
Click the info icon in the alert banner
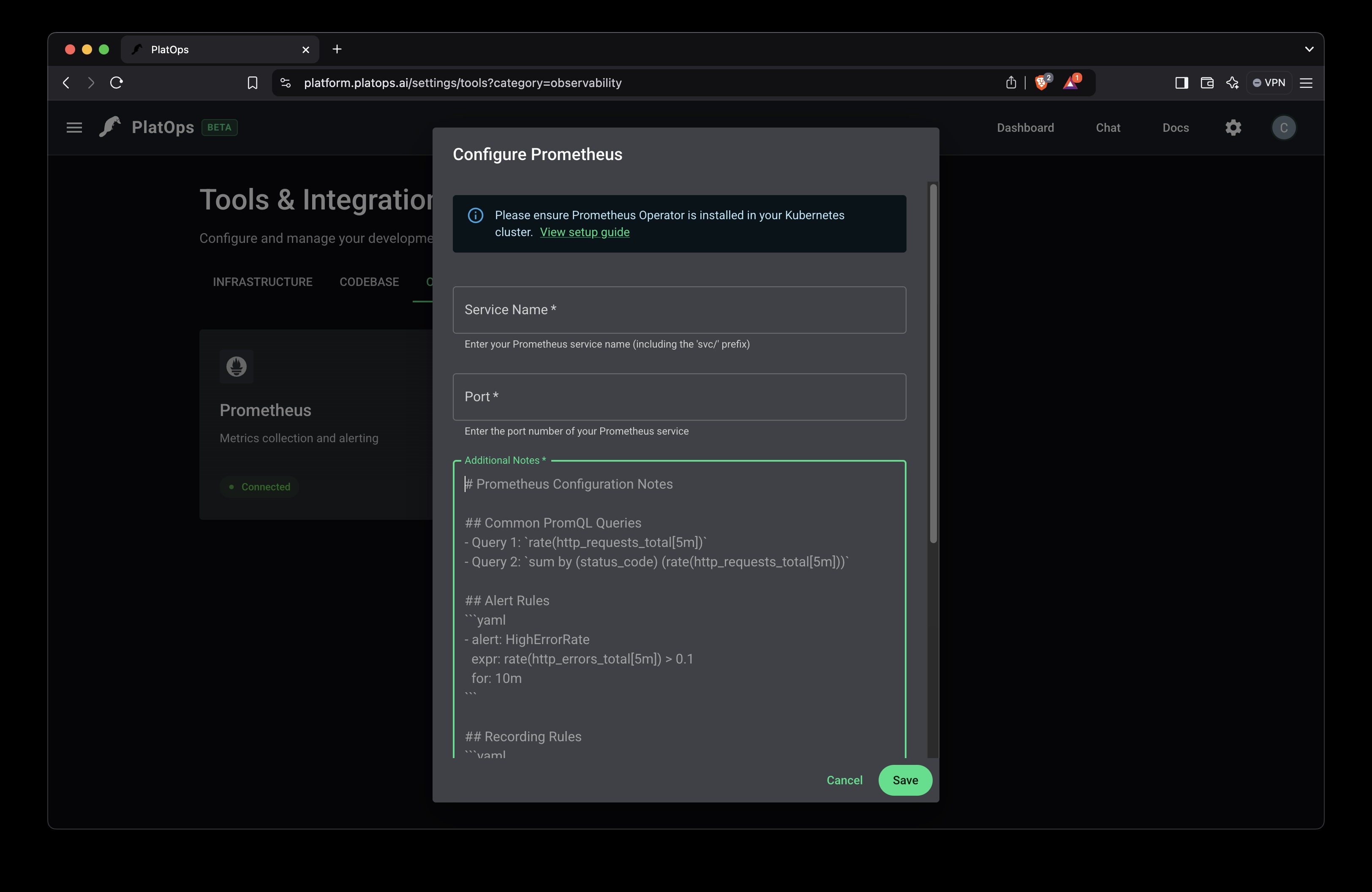475,215
